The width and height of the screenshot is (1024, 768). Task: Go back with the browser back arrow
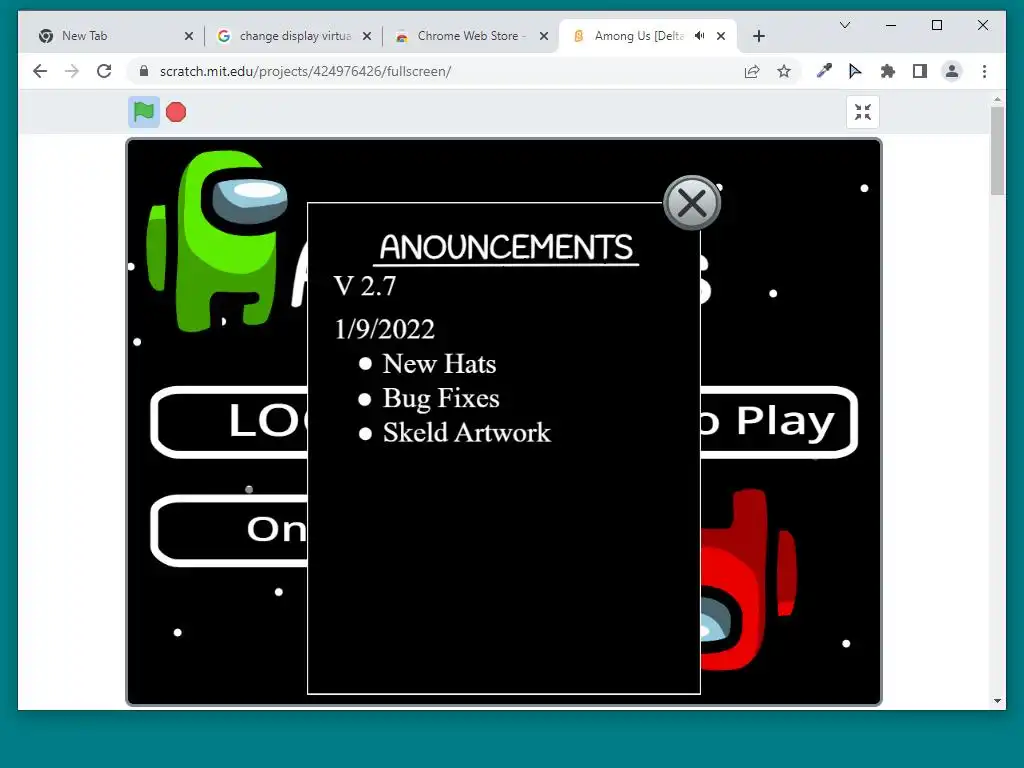pyautogui.click(x=40, y=71)
